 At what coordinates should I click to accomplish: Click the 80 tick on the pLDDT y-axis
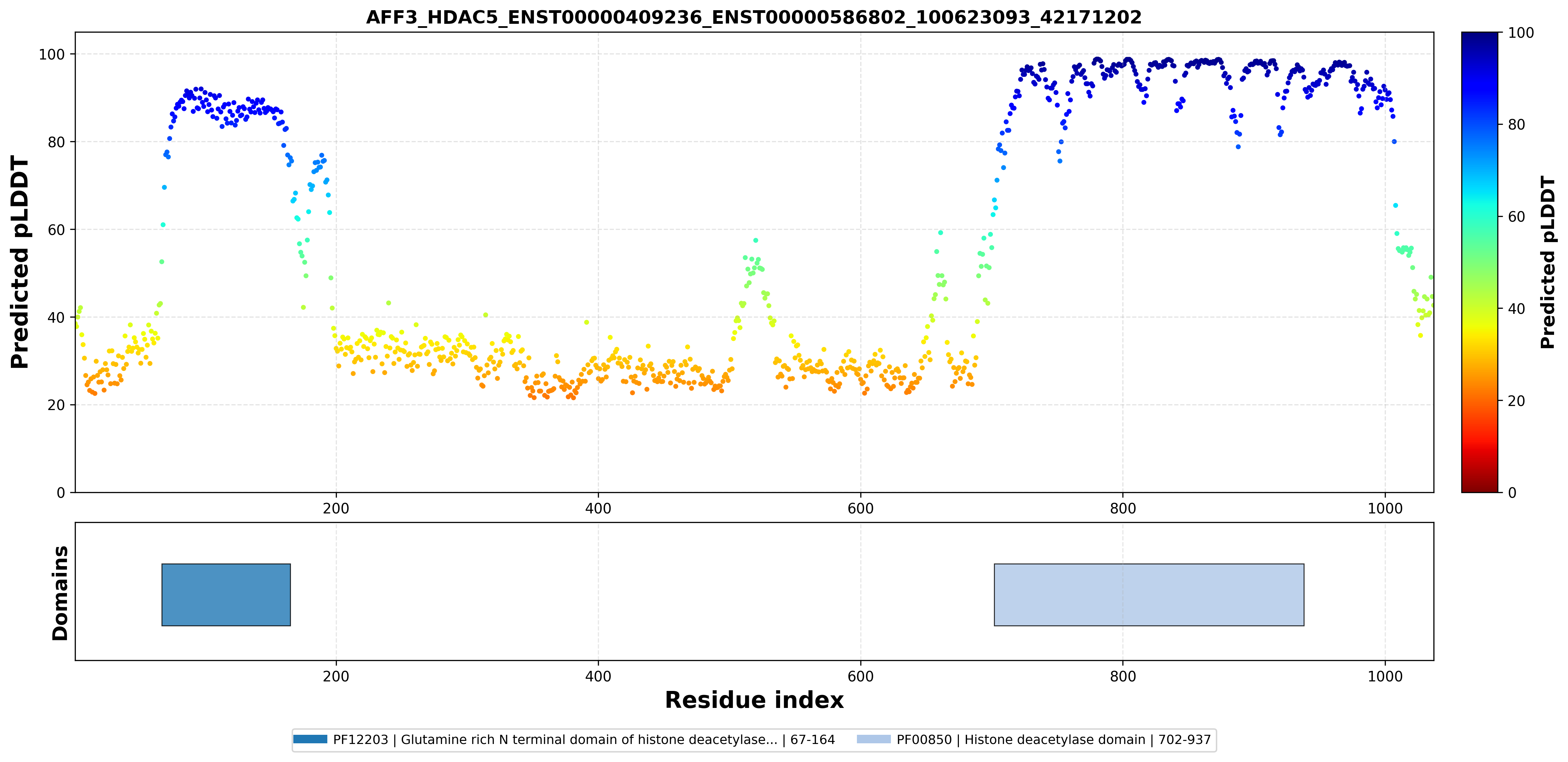point(56,142)
